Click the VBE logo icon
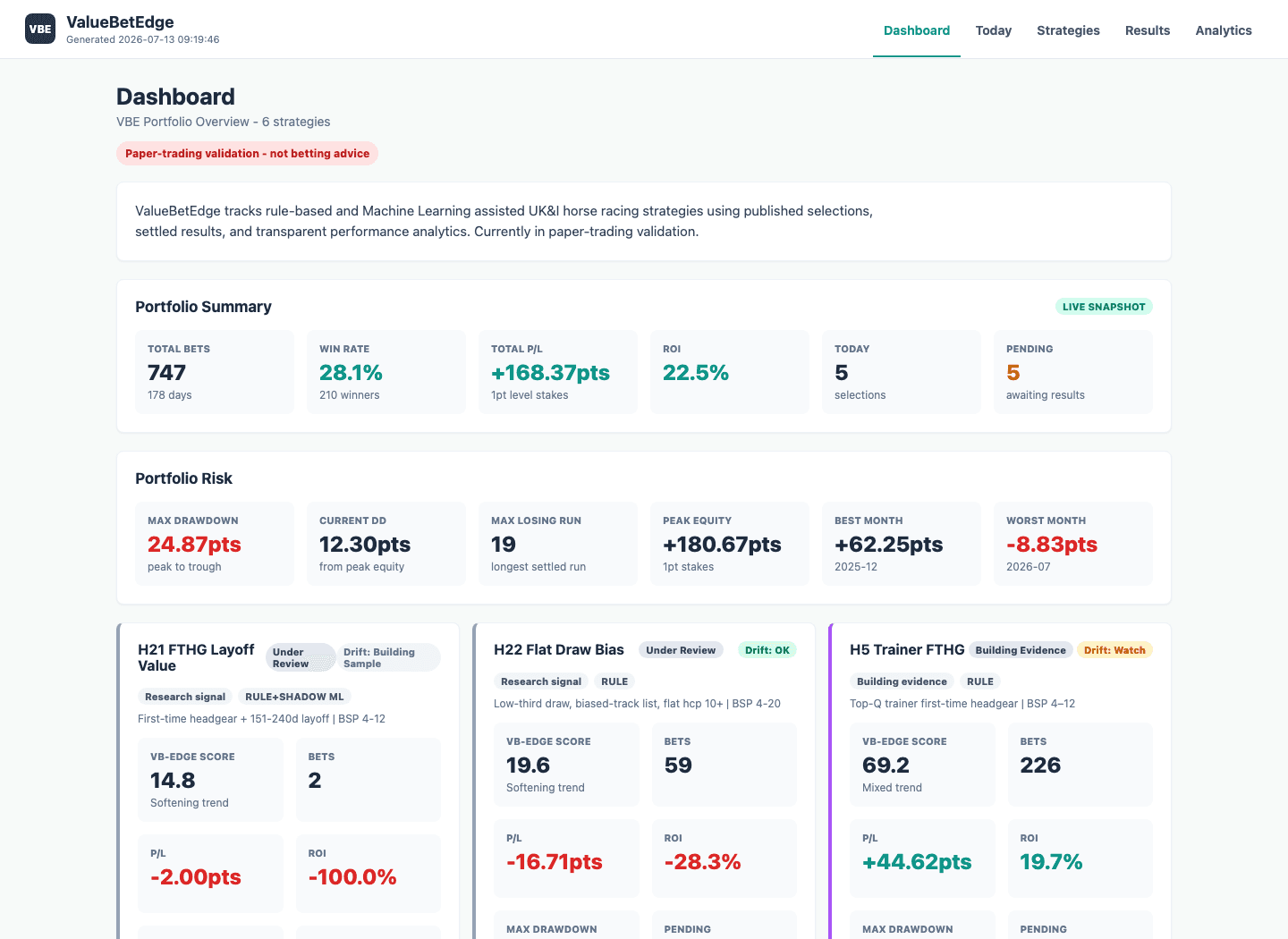This screenshot has width=1288, height=939. pos(40,29)
